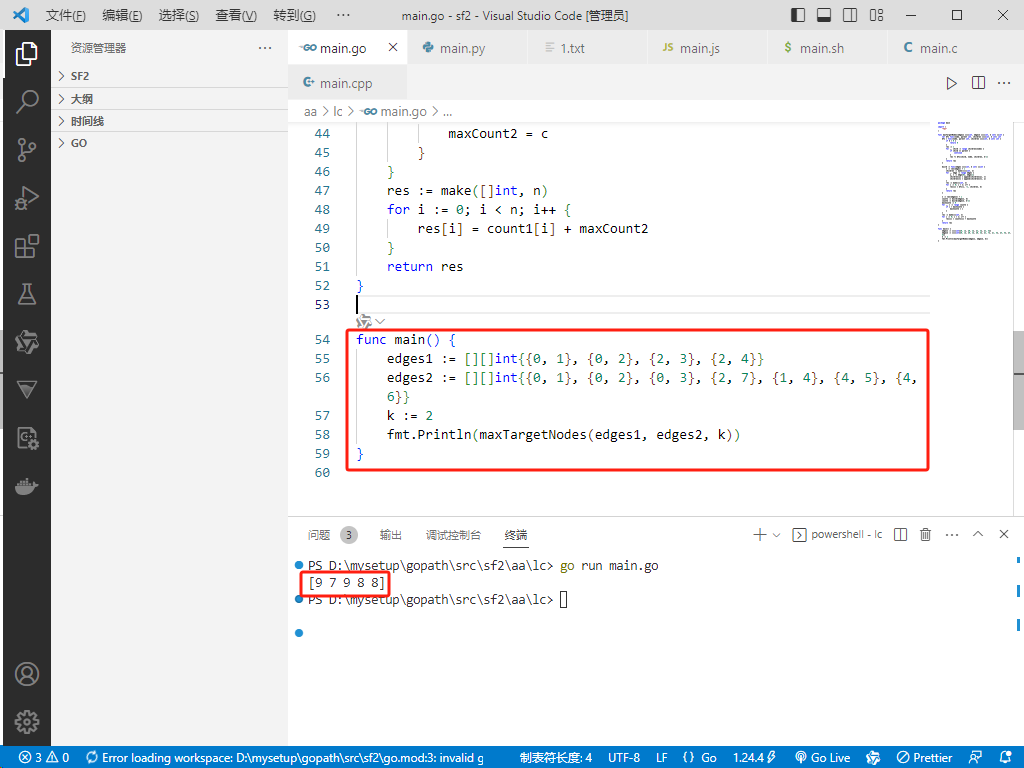
Task: Open the Docker whale icon in activity bar
Action: tap(27, 487)
